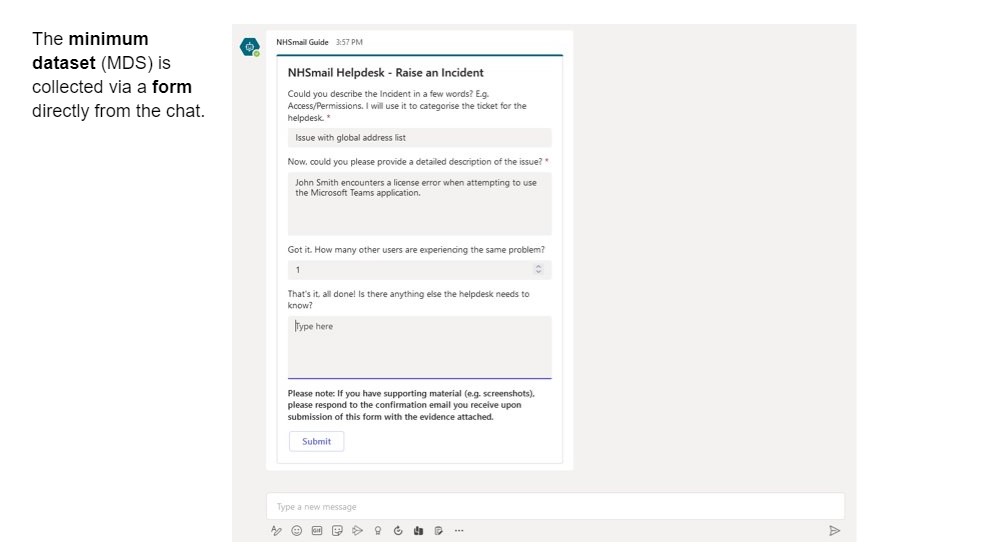Open the GIF picker
991x544 pixels.
[317, 531]
